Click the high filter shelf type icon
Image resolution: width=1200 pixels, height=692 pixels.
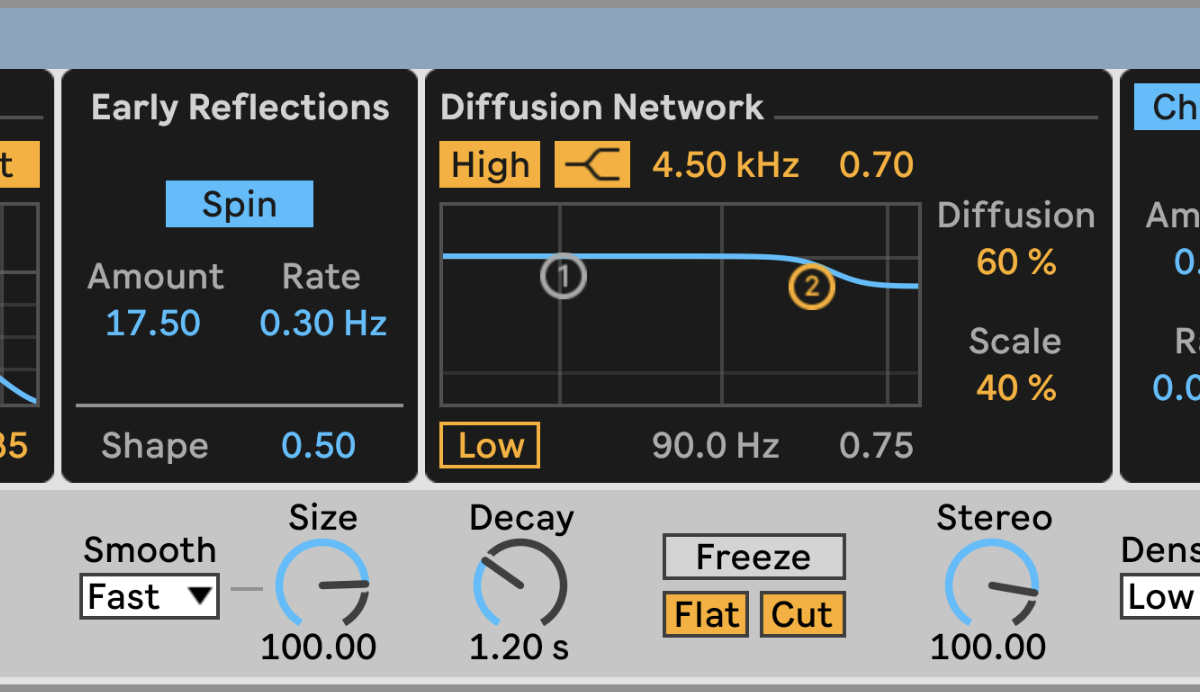click(592, 165)
